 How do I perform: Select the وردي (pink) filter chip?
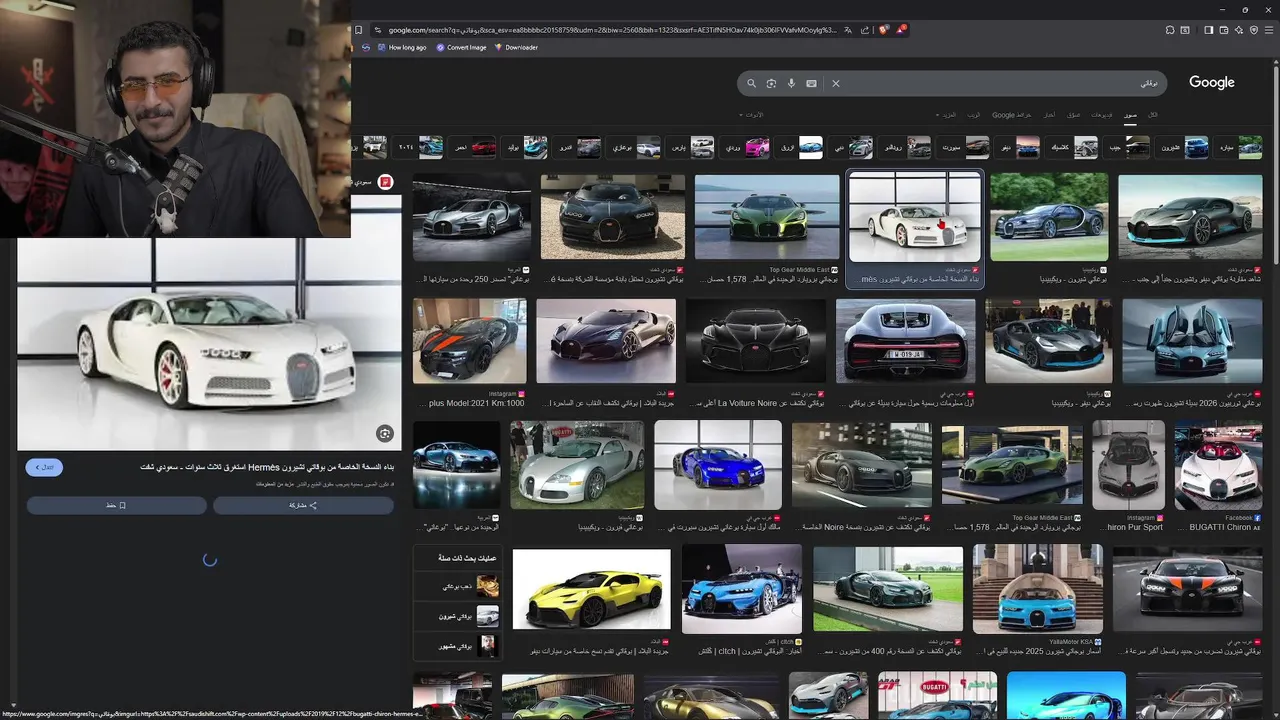pos(745,147)
